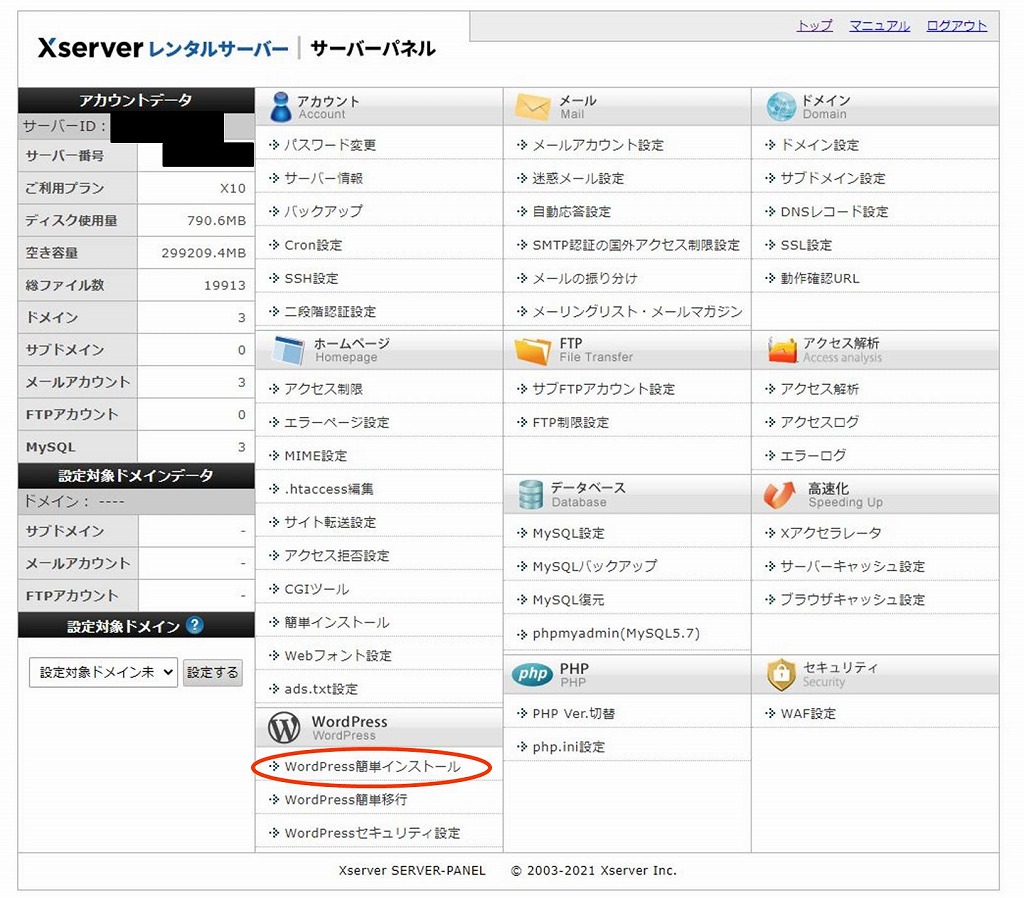Open MySQLバックアップ
1024x898 pixels.
(594, 567)
